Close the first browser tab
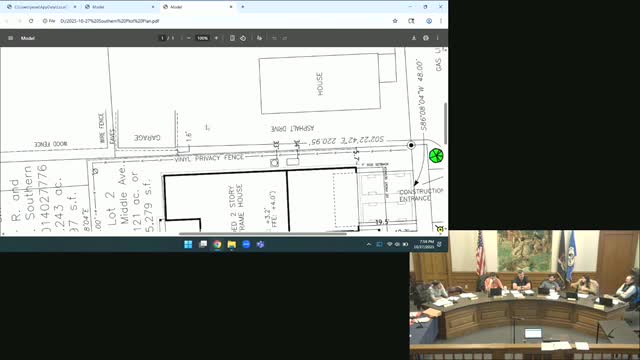Image resolution: width=640 pixels, height=360 pixels. (x=75, y=7)
